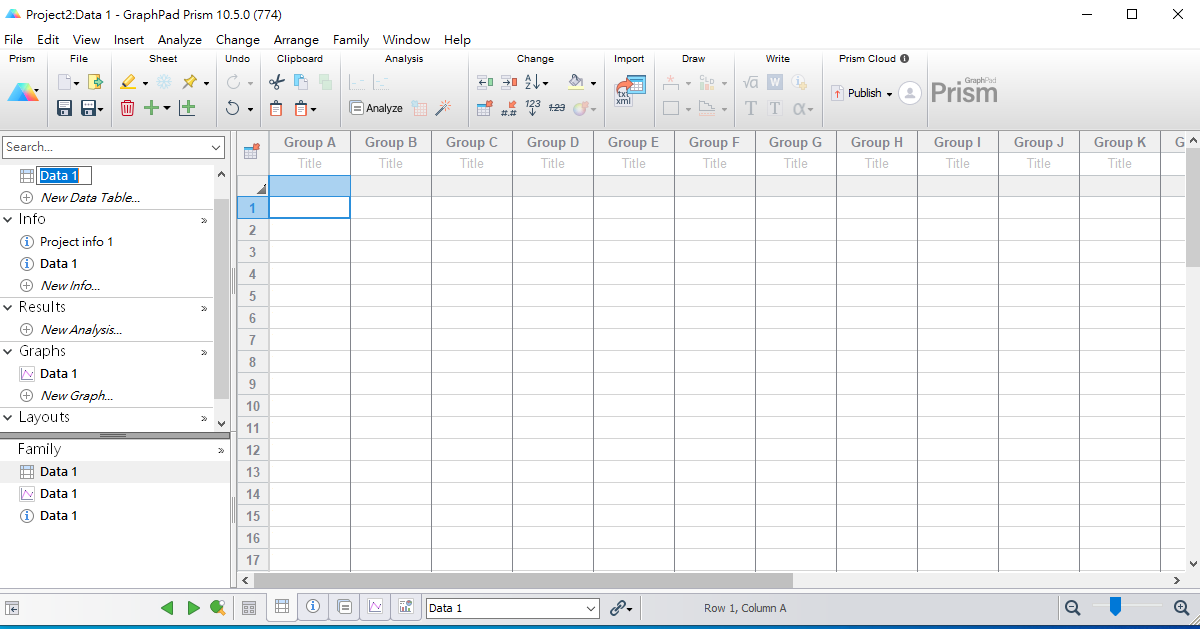Toggle the gallery view icon in status bar
The height and width of the screenshot is (629, 1200).
click(249, 608)
